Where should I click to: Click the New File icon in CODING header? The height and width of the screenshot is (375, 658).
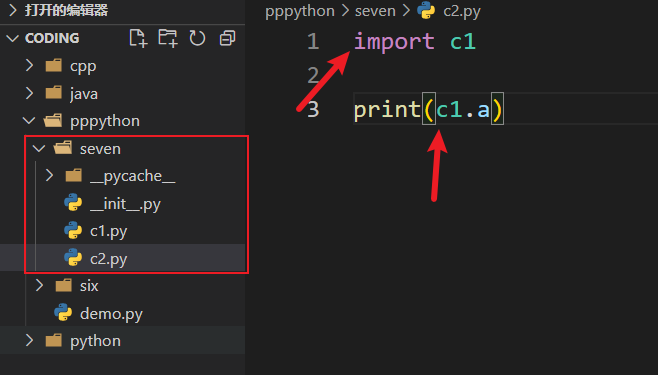click(138, 38)
